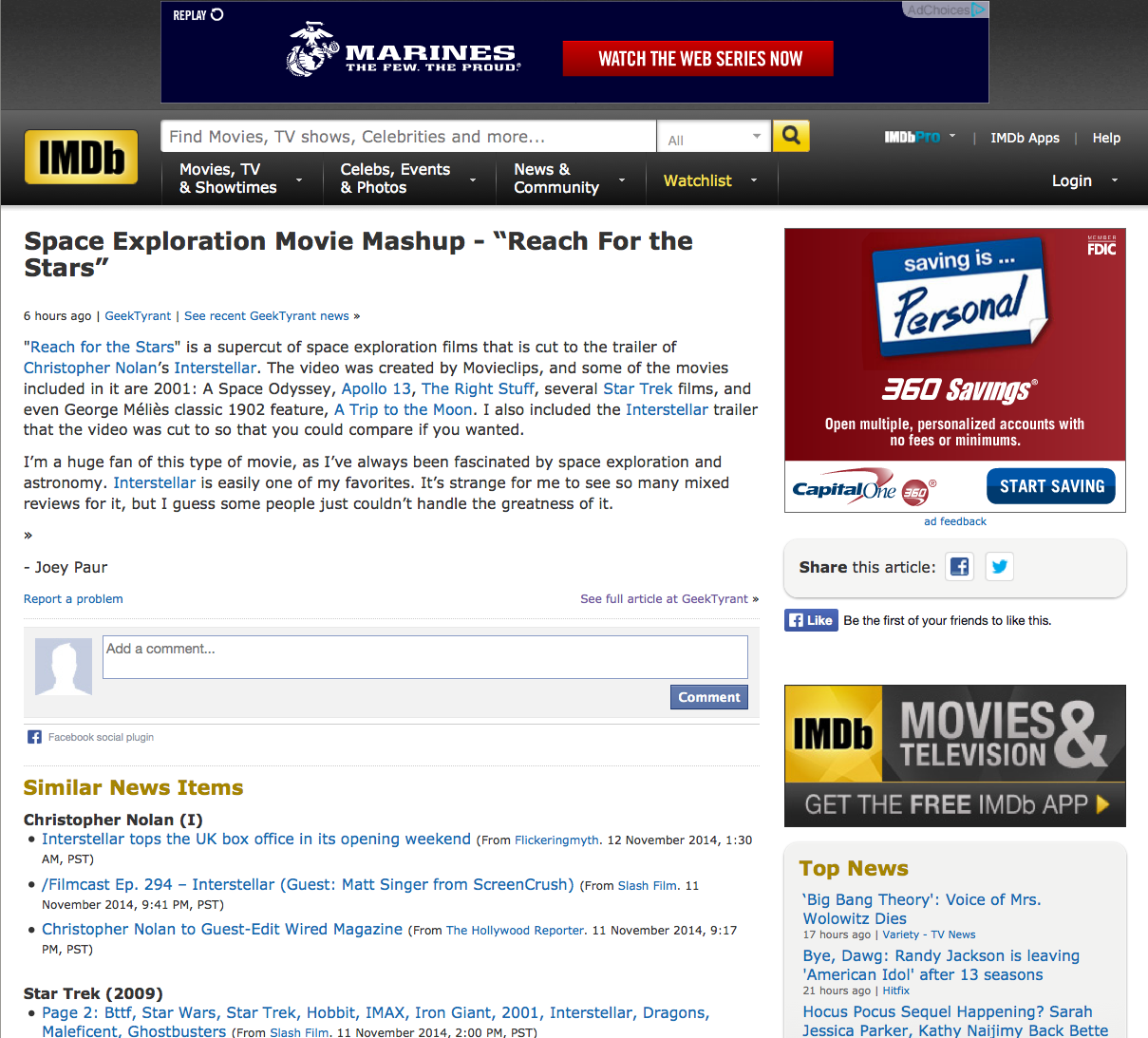
Task: Open 'Christopher Nolan to Guest-Edit Wired Magazine' link
Action: point(222,930)
